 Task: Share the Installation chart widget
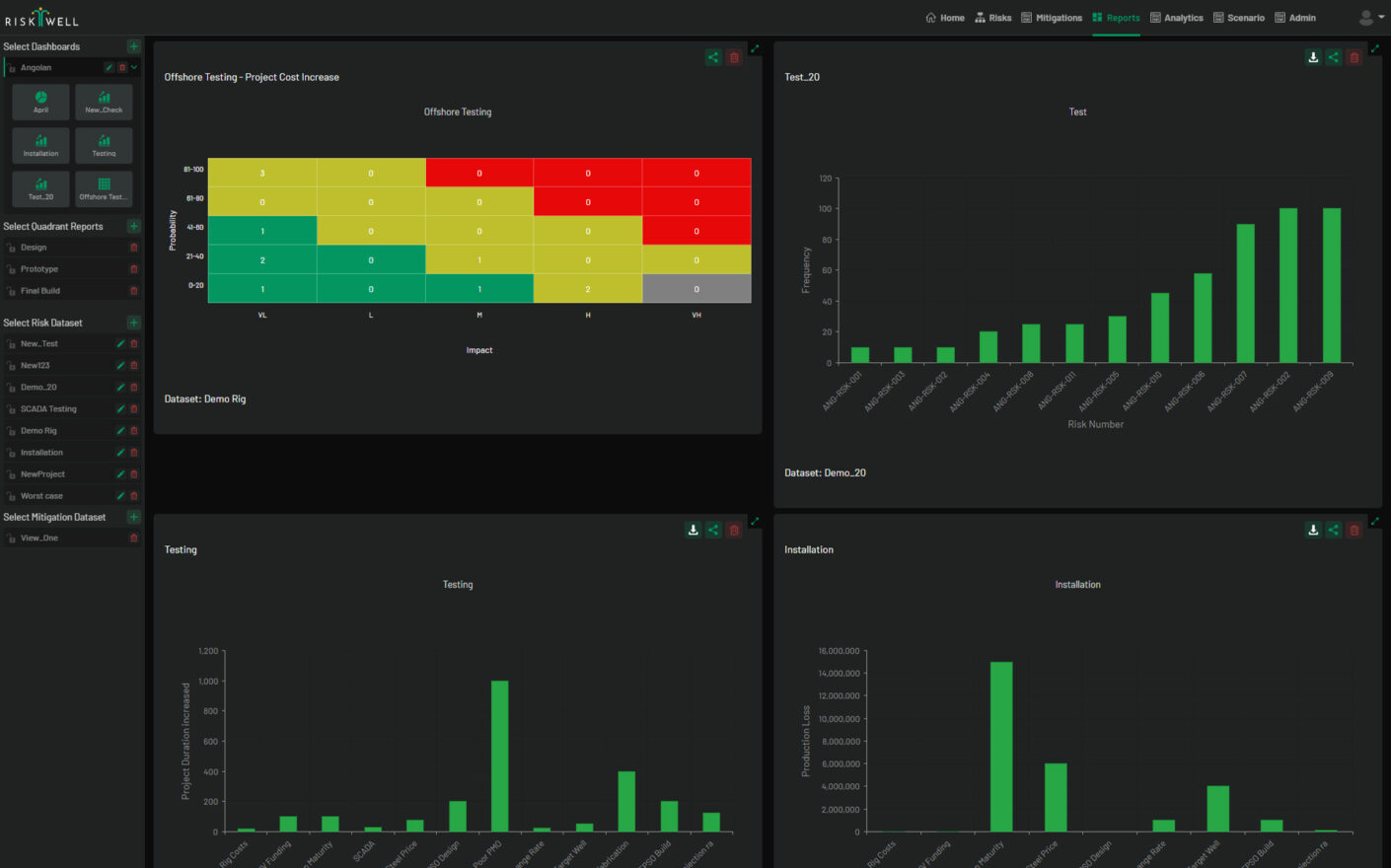(x=1334, y=530)
